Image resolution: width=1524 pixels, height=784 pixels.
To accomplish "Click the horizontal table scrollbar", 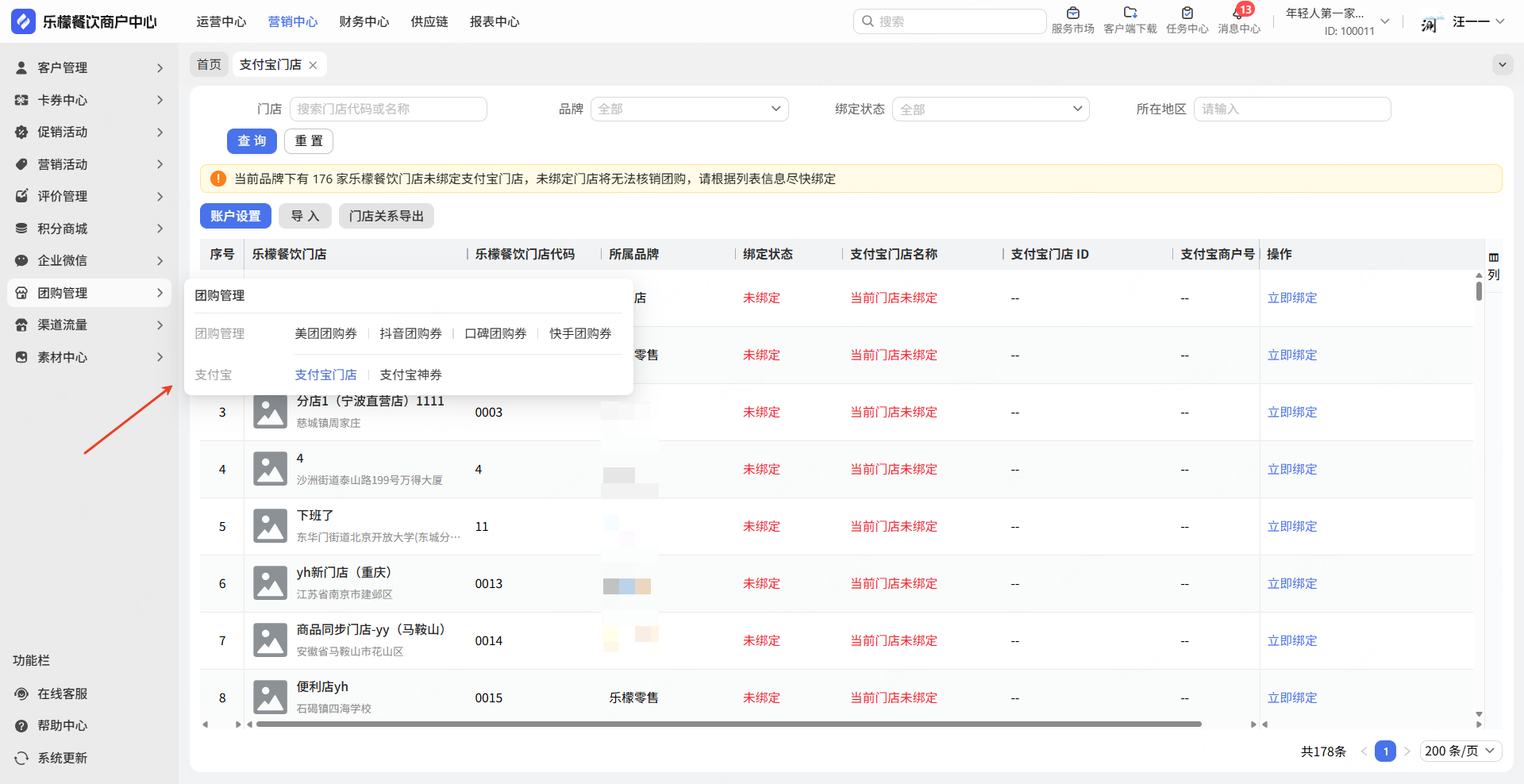I will pos(729,724).
